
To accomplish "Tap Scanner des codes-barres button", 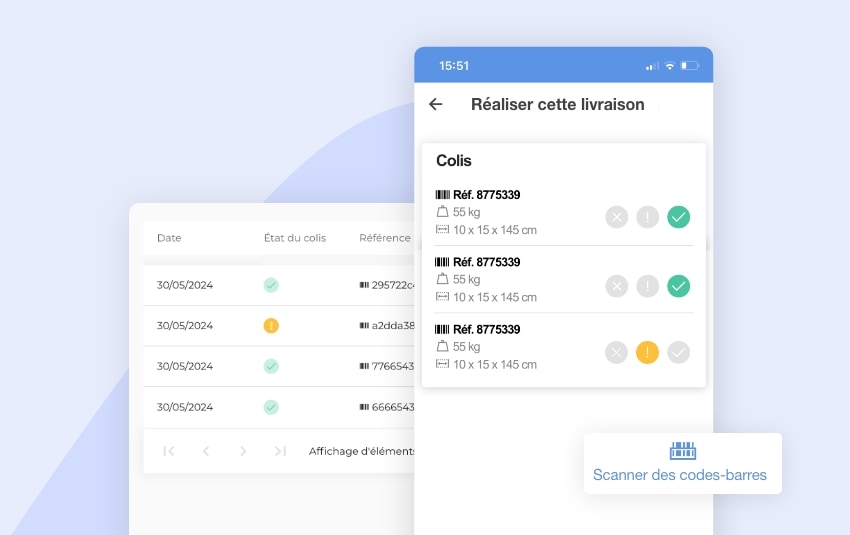I will coord(680,474).
